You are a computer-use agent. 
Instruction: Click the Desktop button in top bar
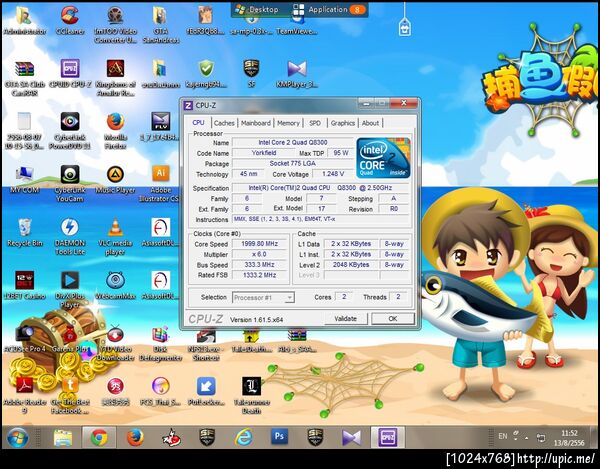(x=258, y=9)
